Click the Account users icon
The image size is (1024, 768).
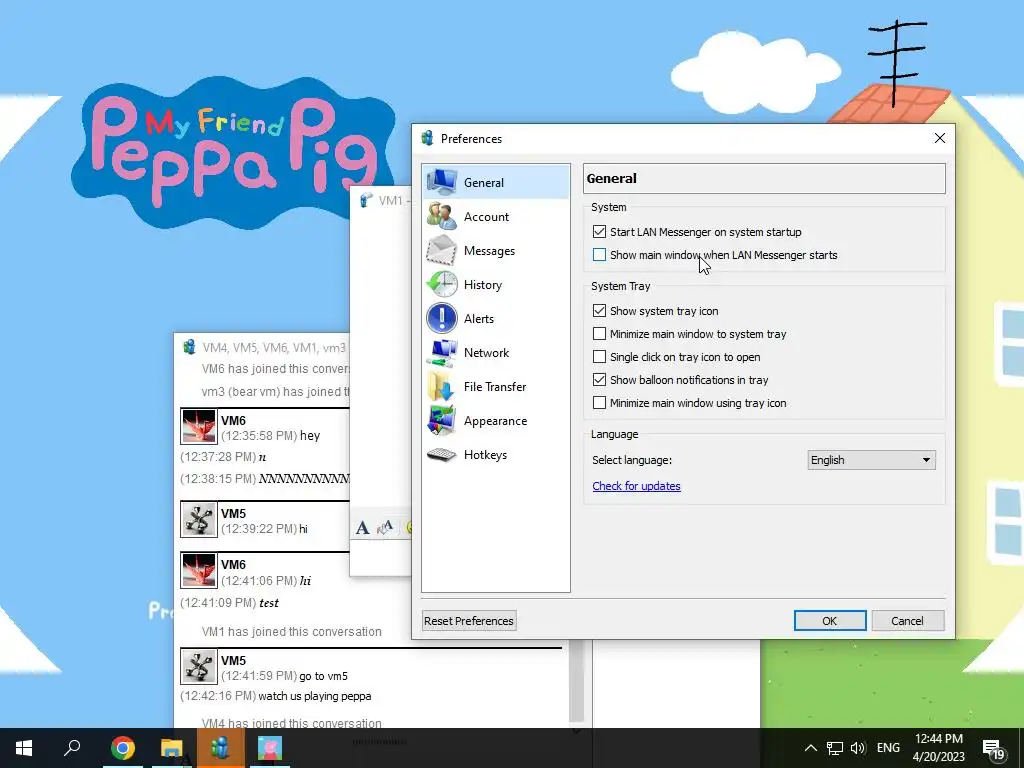pyautogui.click(x=442, y=216)
